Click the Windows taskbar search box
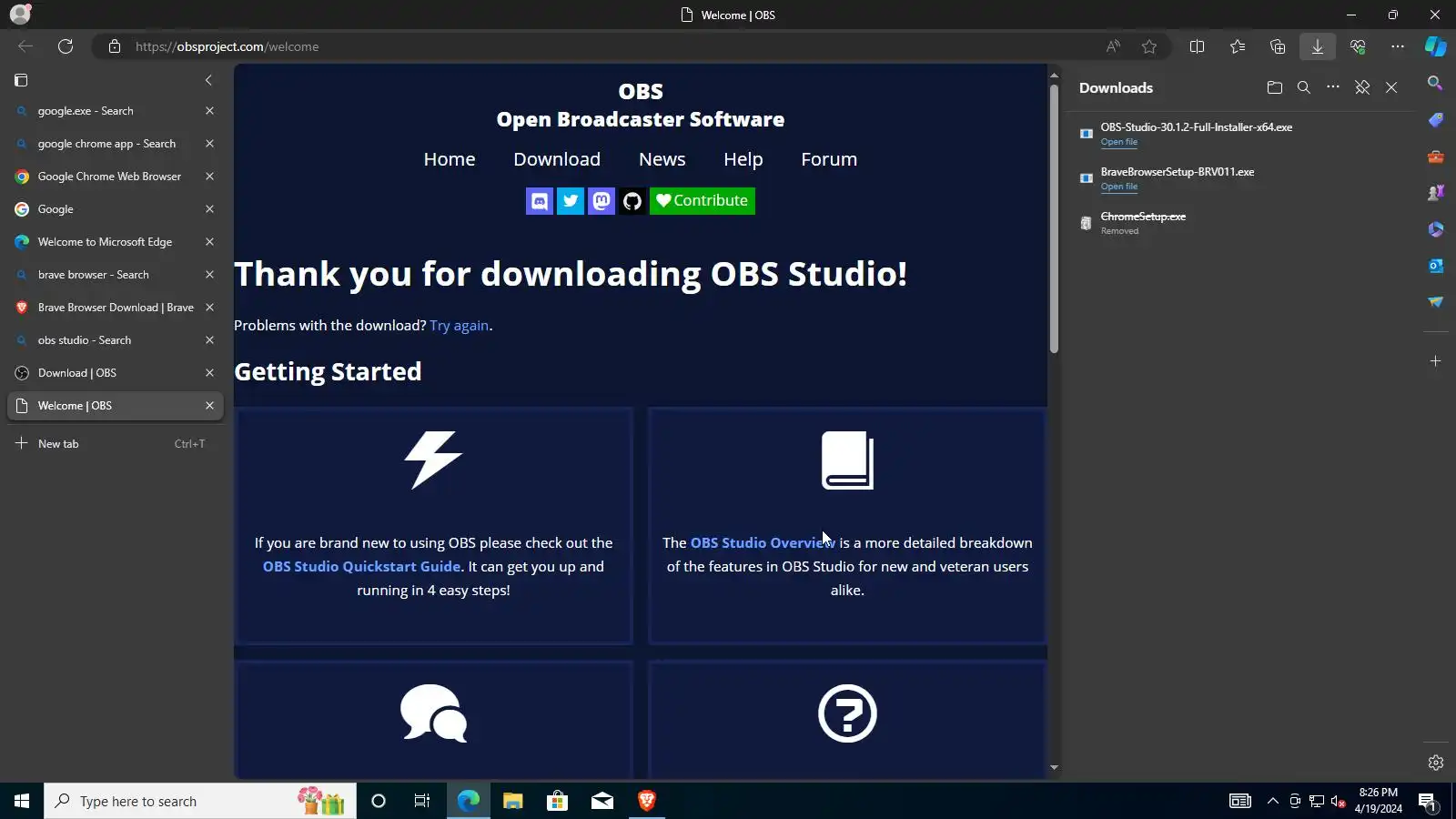 tap(200, 801)
